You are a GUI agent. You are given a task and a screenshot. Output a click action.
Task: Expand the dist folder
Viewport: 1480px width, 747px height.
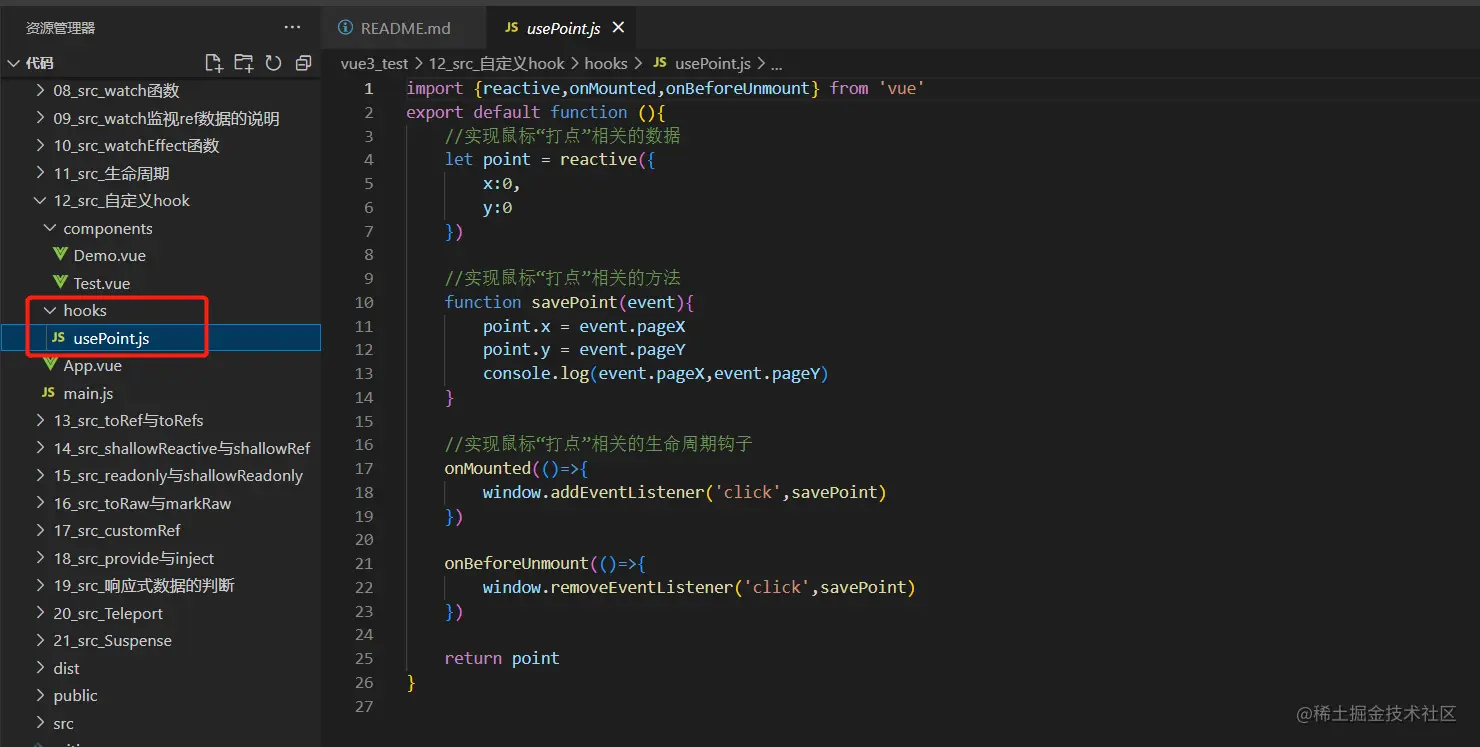click(x=40, y=668)
